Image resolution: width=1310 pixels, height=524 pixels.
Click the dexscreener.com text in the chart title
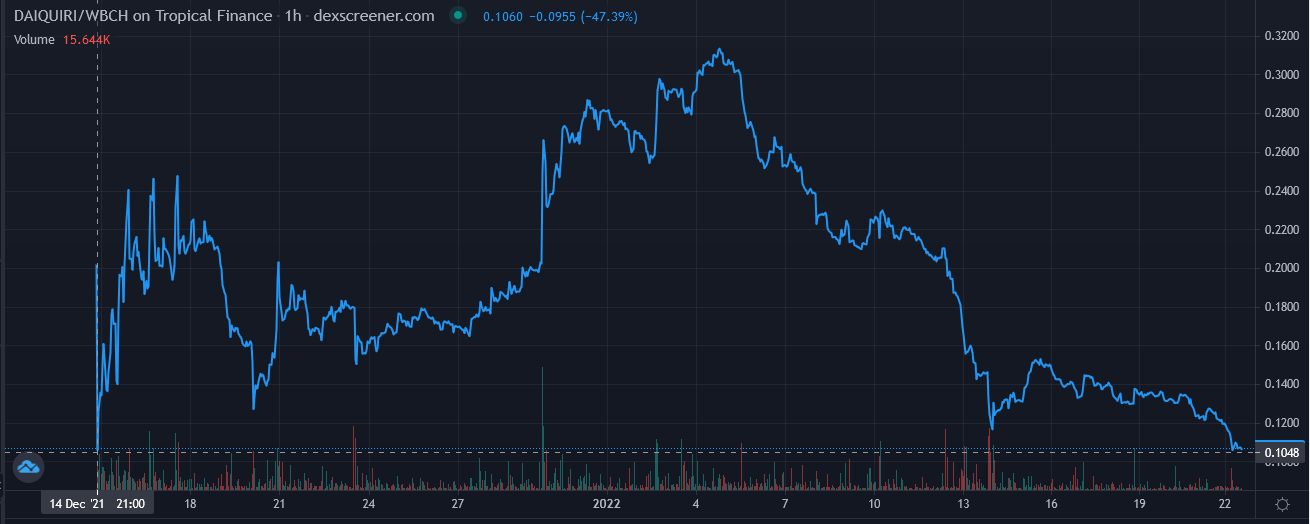pyautogui.click(x=374, y=16)
